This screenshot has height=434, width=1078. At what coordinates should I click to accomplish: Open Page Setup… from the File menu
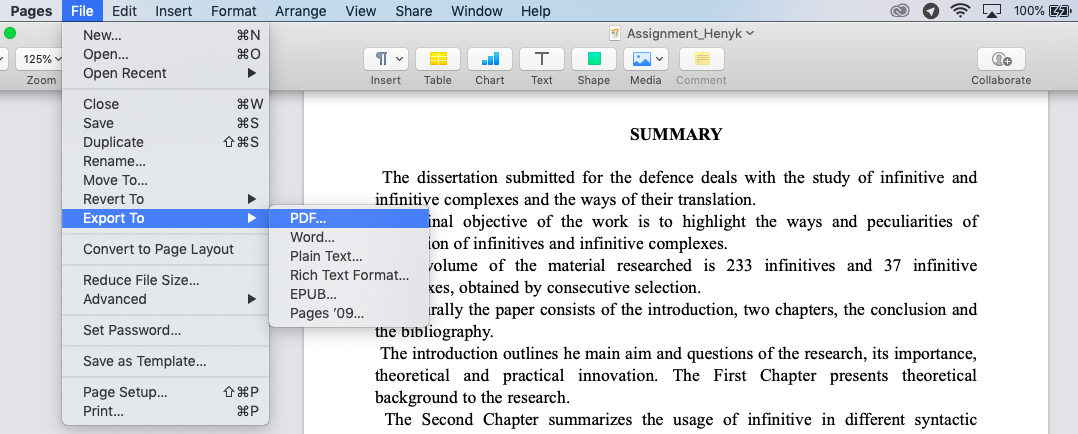pos(165,393)
